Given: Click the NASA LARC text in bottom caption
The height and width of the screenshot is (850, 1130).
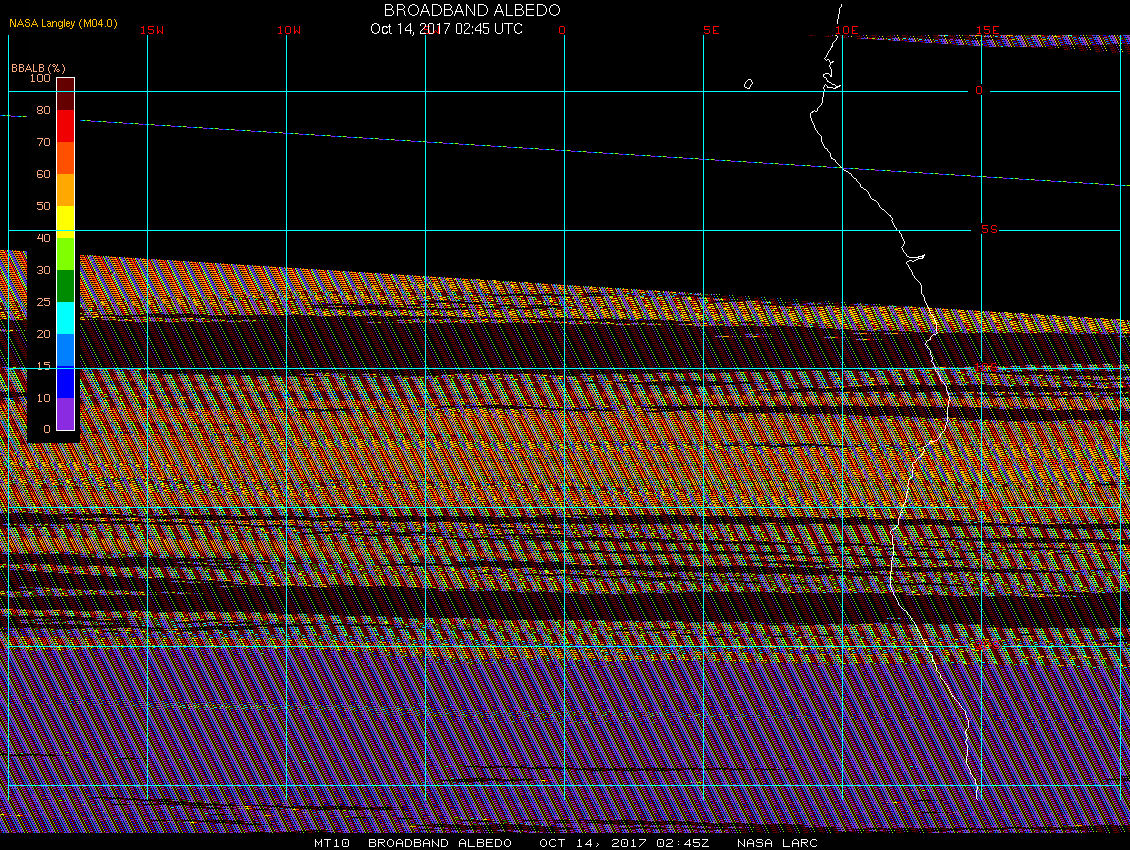Looking at the screenshot, I should (777, 843).
